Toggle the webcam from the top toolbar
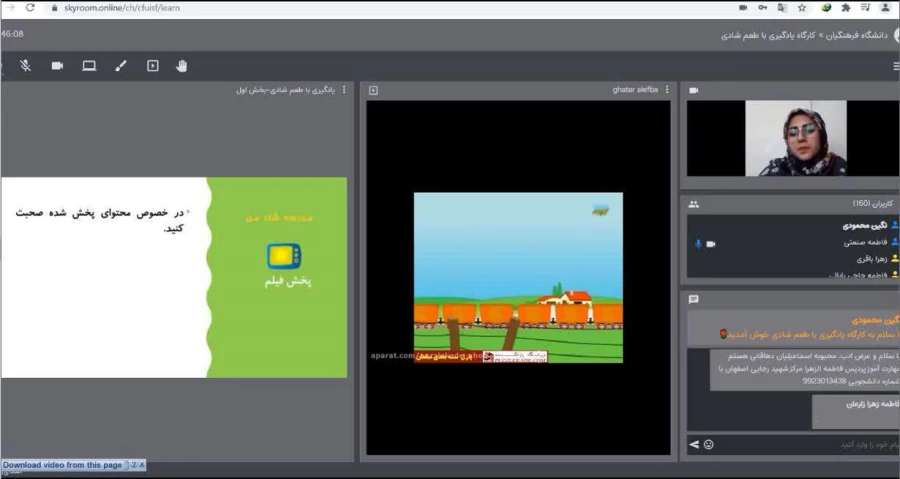The height and width of the screenshot is (479, 900). (57, 66)
